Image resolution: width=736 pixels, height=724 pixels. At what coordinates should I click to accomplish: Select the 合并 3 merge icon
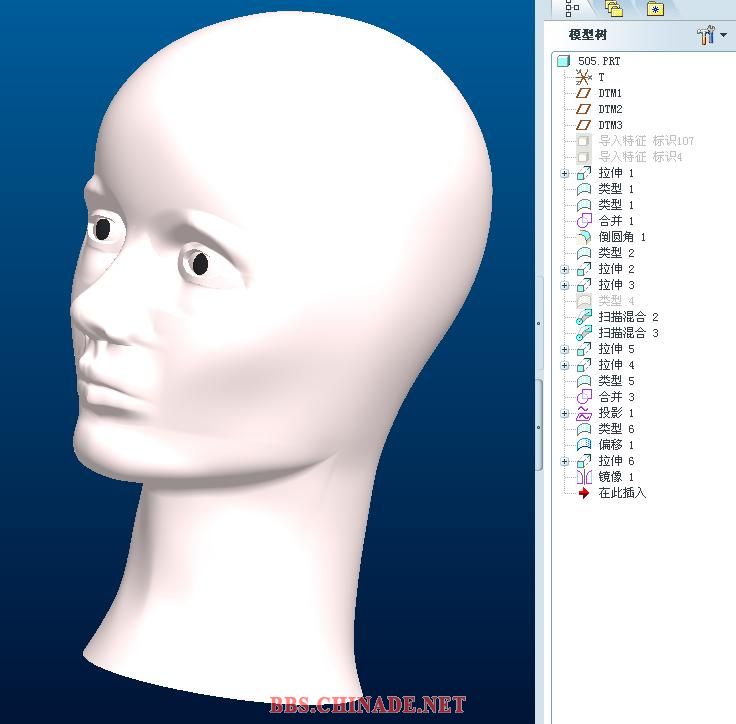tap(583, 397)
